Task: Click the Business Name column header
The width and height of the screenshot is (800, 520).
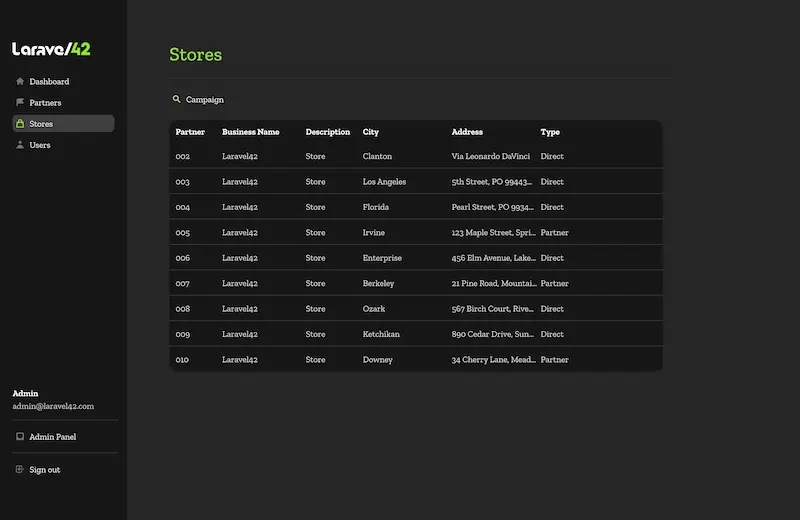Action: click(251, 132)
